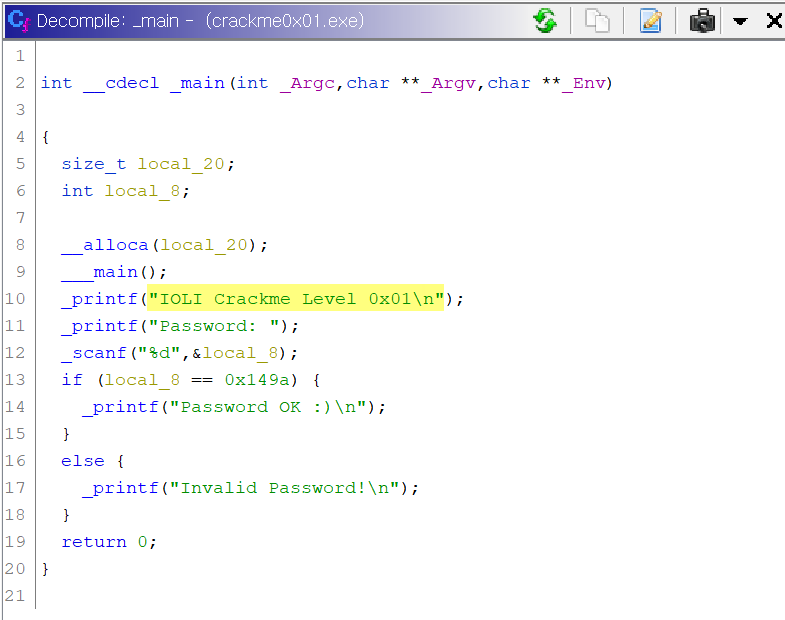Screen dimensions: 785x620
Task: Select local_20 variable declaration on line 5
Action: tap(181, 164)
